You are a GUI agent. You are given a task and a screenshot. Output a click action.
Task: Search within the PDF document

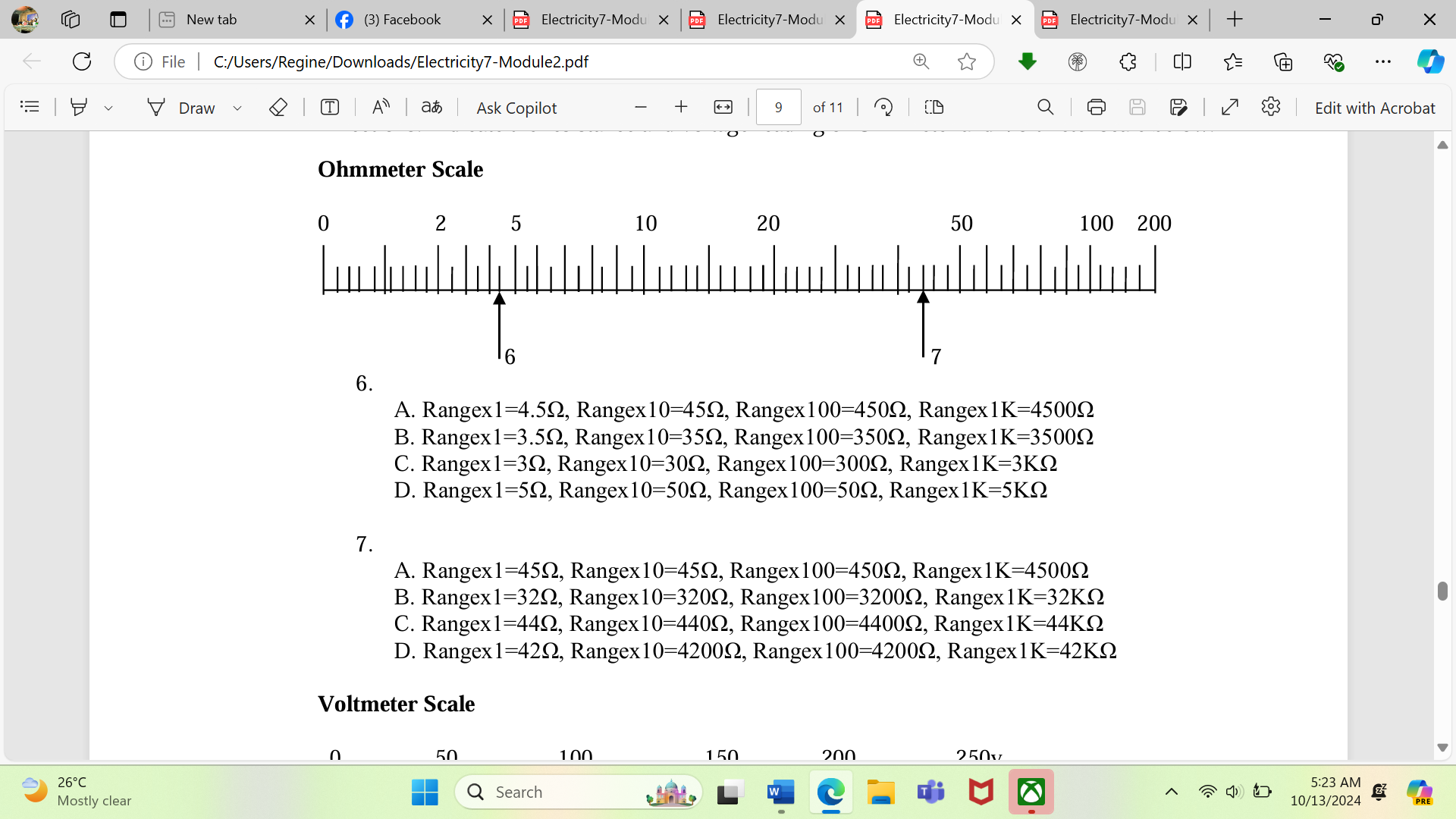1046,107
